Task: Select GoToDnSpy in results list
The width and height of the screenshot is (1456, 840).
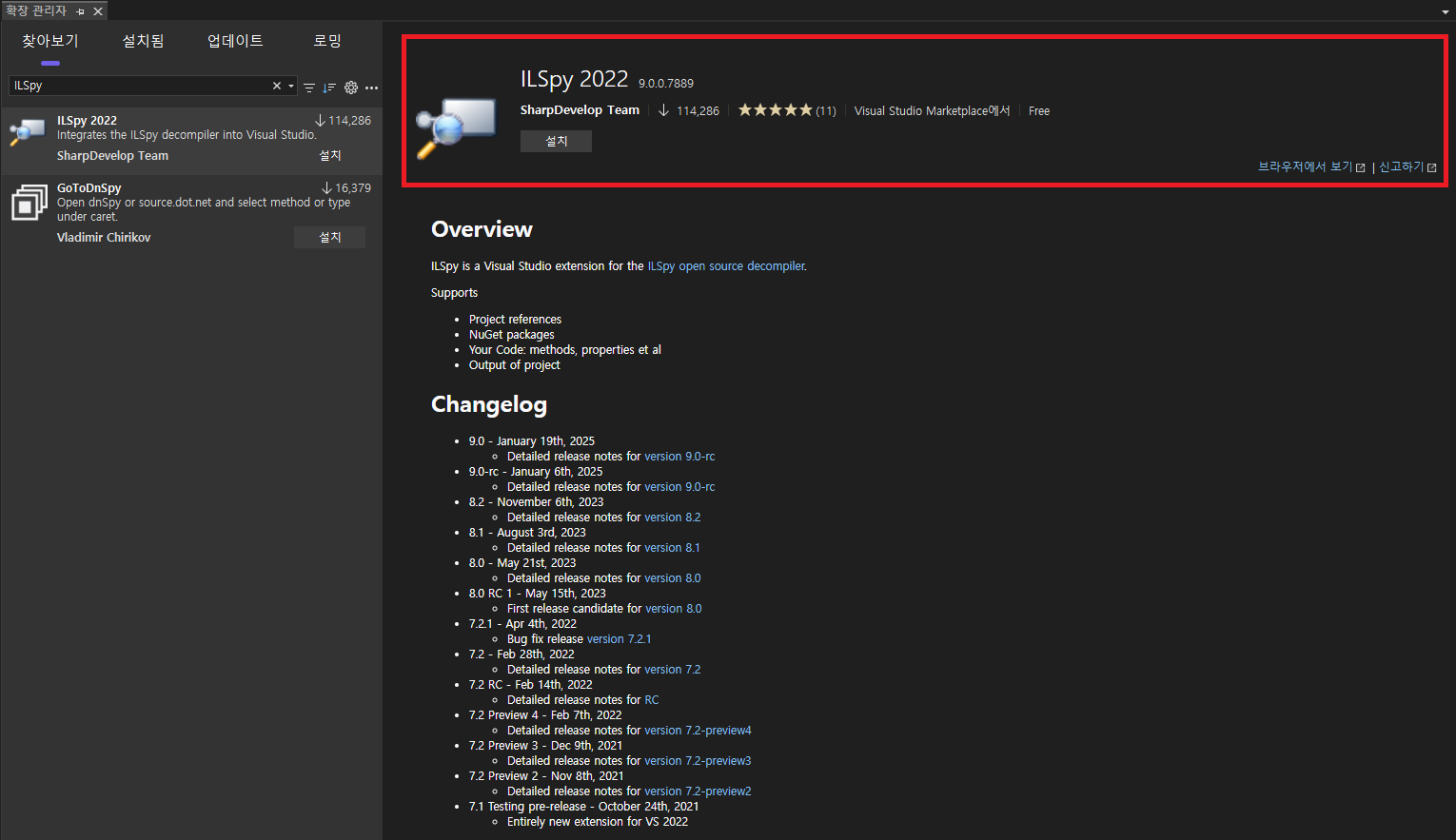Action: tap(191, 214)
